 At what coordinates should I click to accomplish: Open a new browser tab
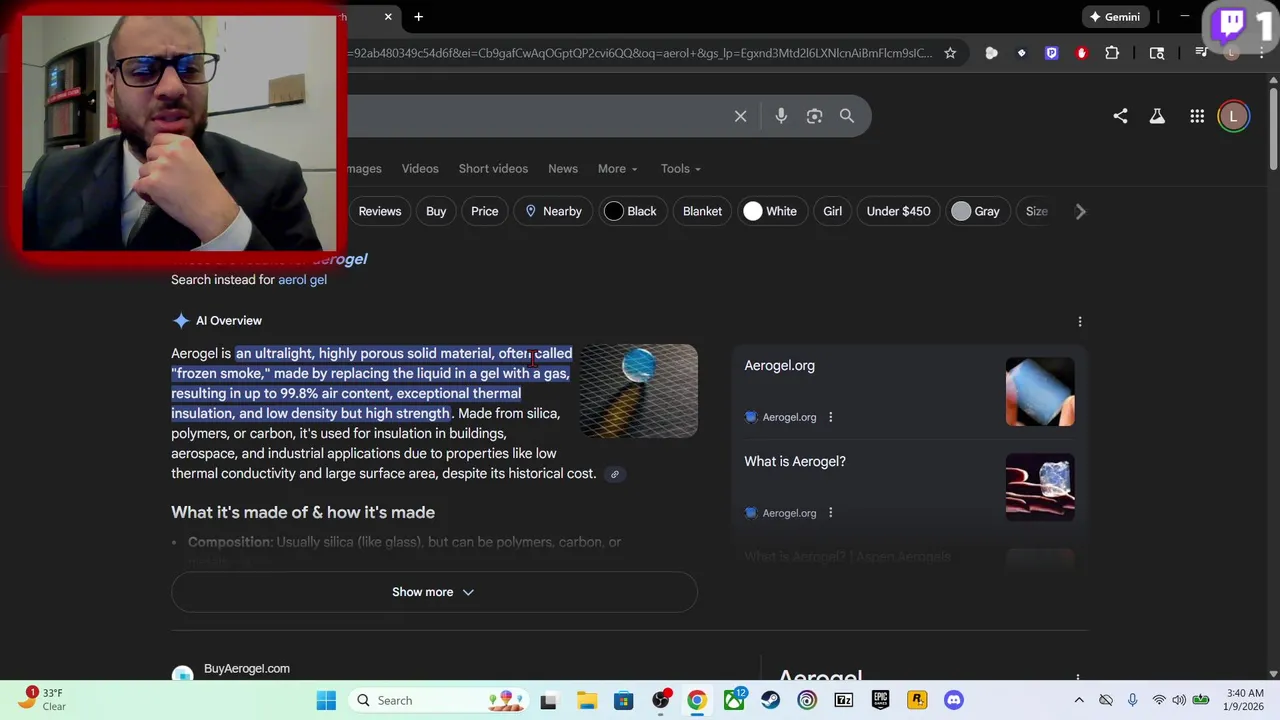pyautogui.click(x=418, y=16)
